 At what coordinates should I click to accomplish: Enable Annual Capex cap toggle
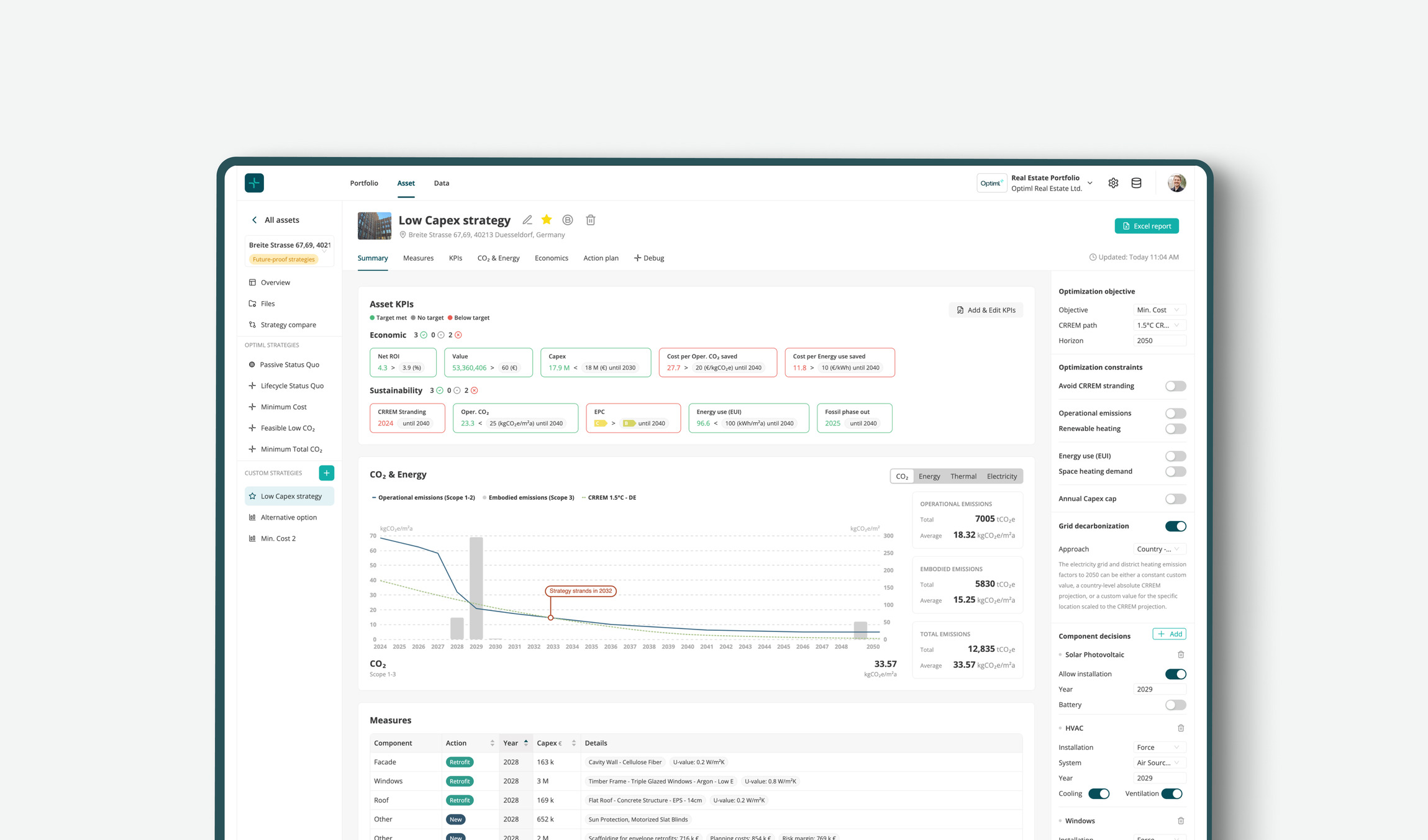coord(1175,499)
